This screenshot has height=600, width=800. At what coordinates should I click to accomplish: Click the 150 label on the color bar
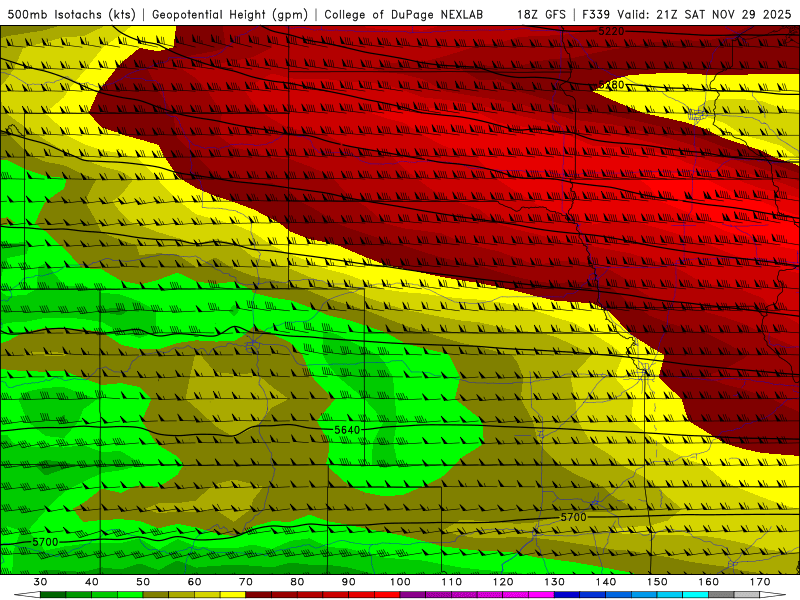coord(658,582)
